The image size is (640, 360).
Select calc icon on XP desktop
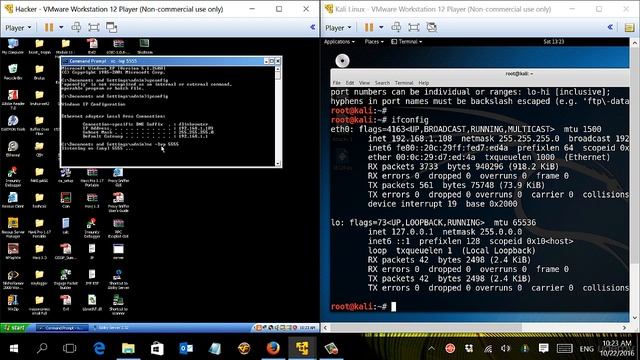click(x=66, y=226)
